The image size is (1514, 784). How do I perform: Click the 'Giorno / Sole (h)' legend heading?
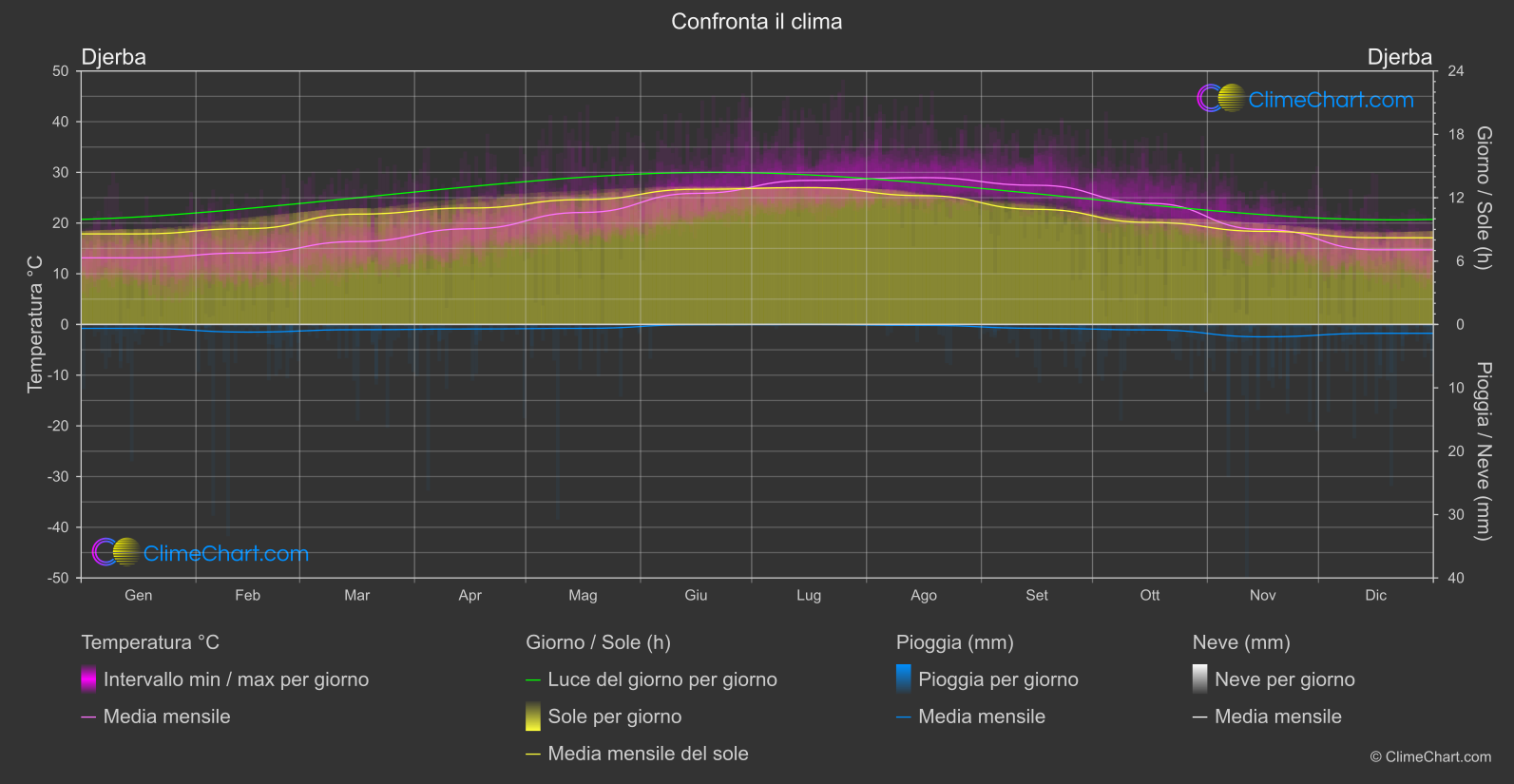(x=599, y=642)
